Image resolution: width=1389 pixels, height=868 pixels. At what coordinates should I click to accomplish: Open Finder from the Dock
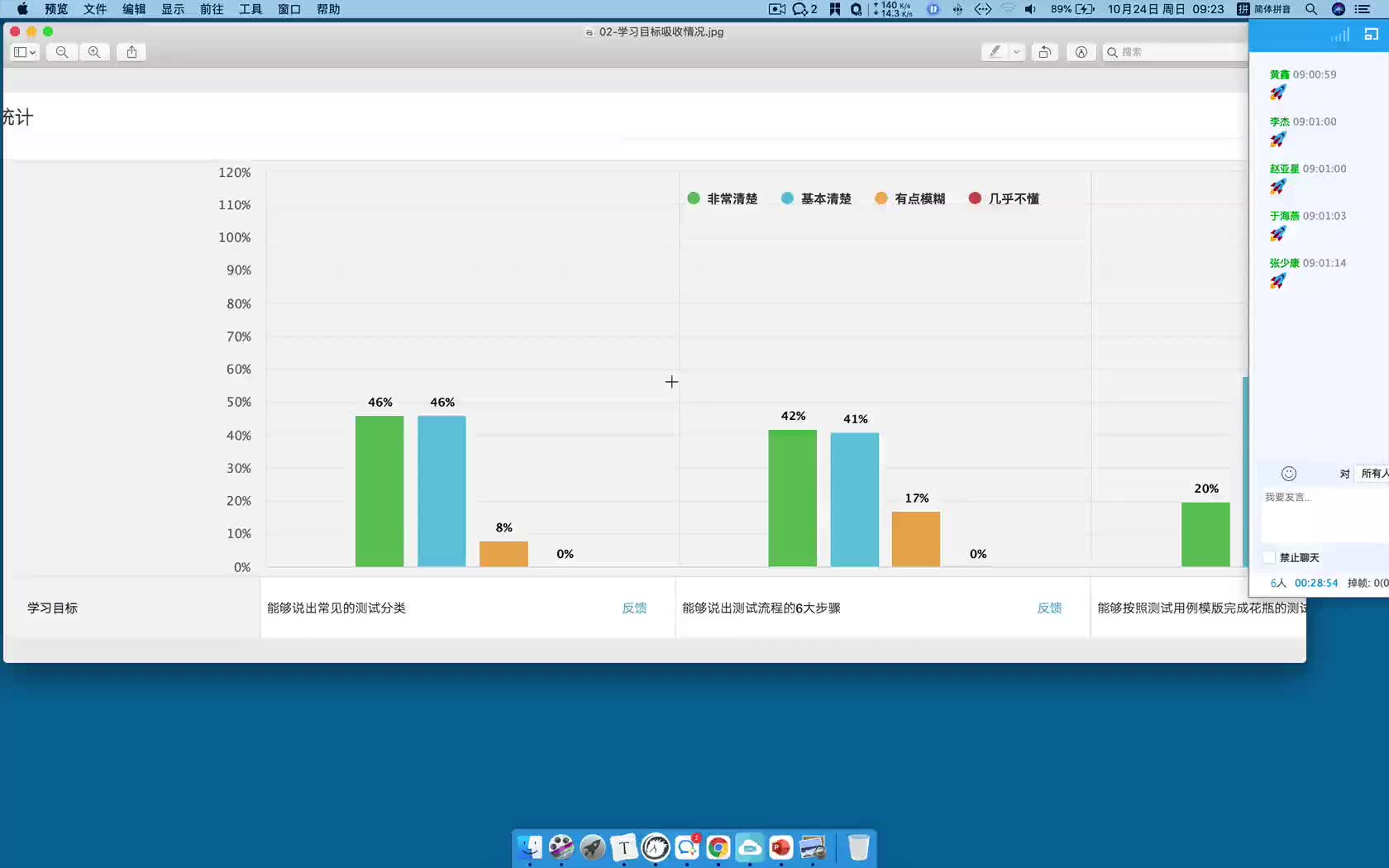pos(530,847)
